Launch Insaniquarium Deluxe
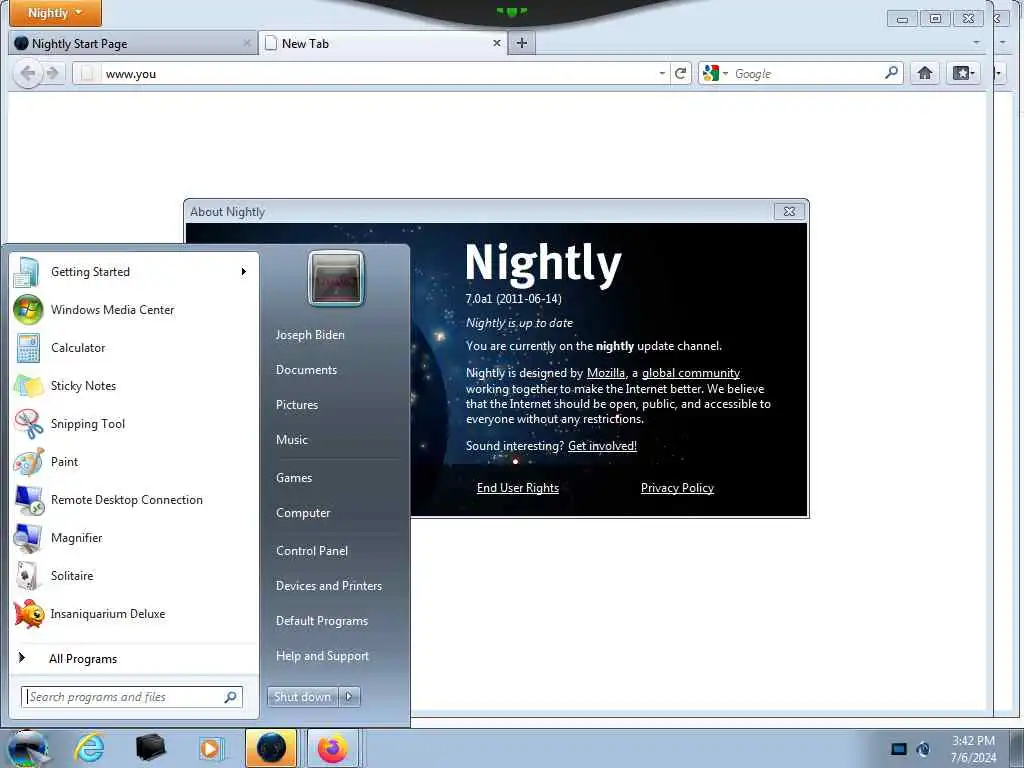This screenshot has width=1024, height=768. point(133,614)
